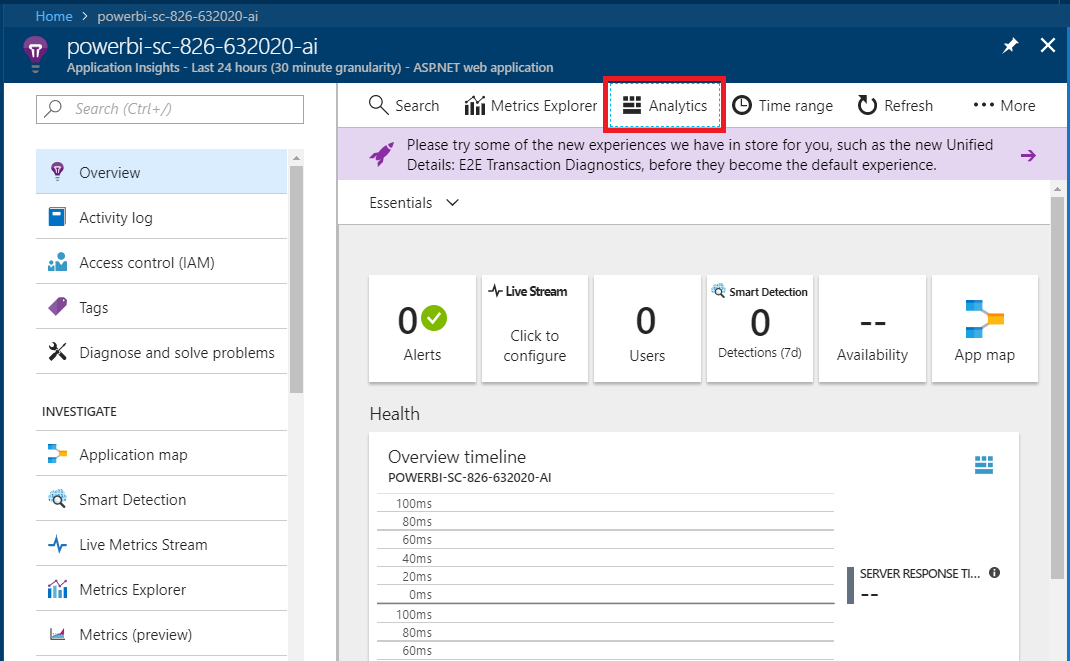Click the Application Insights lightbulb header icon
This screenshot has width=1070, height=661.
click(35, 54)
